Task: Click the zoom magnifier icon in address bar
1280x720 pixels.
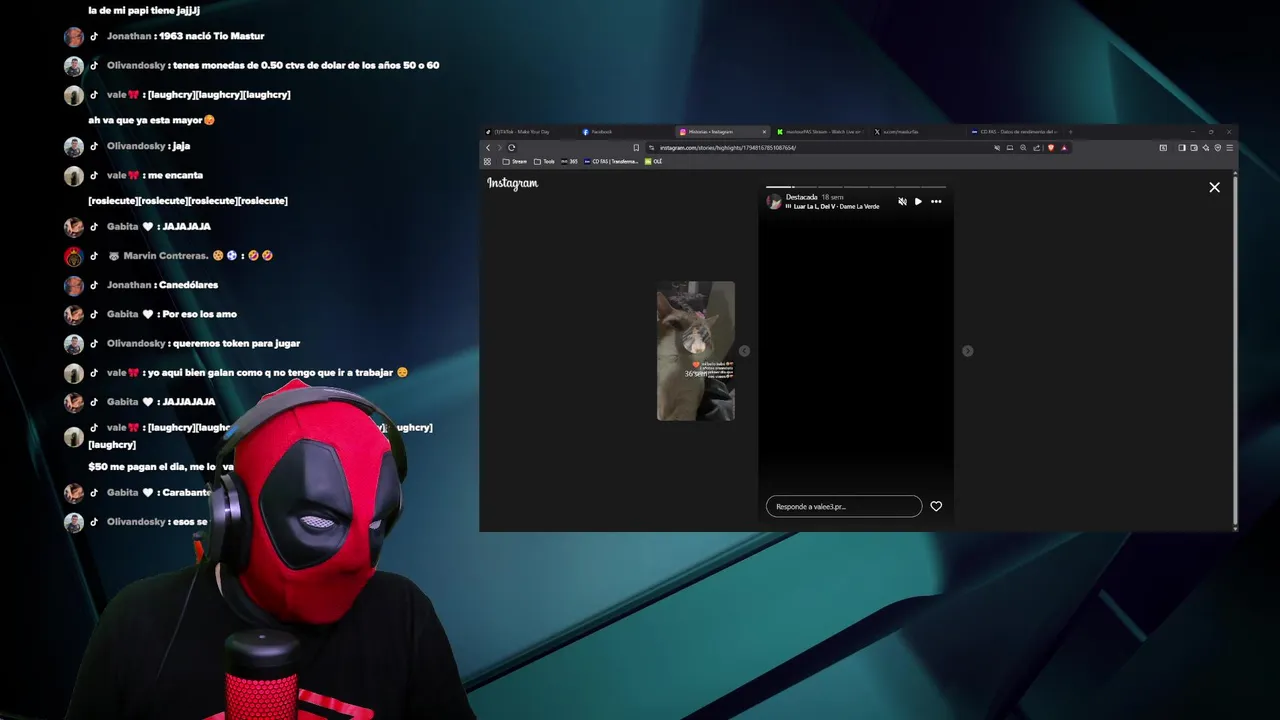Action: tap(1023, 148)
